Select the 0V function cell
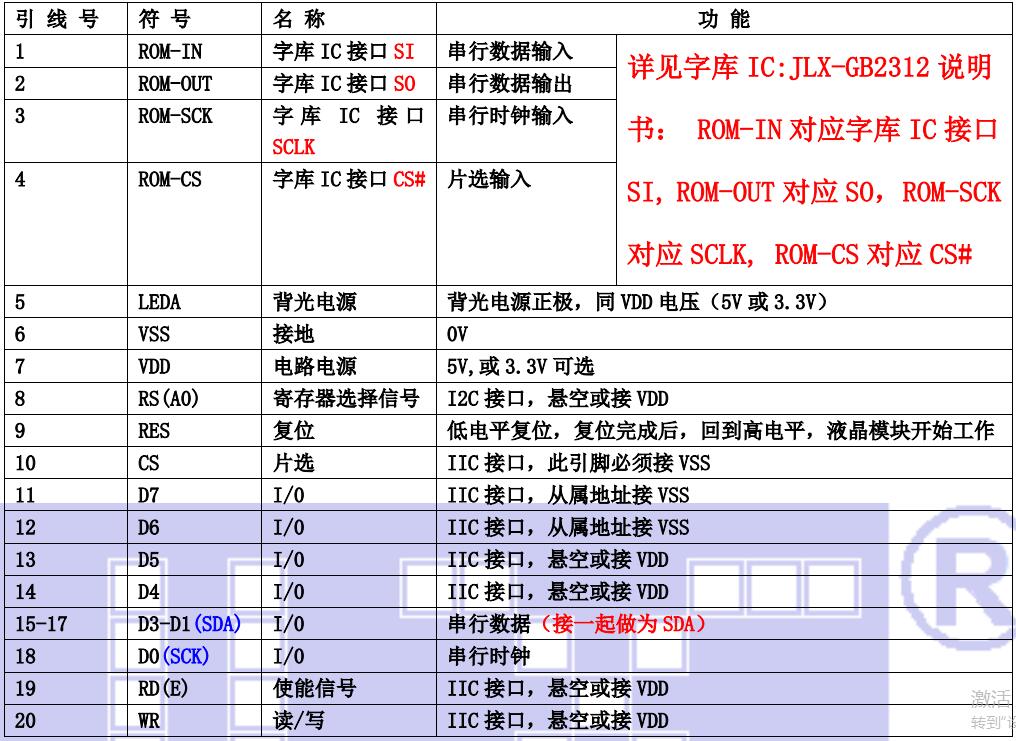1016x741 pixels. 457,334
